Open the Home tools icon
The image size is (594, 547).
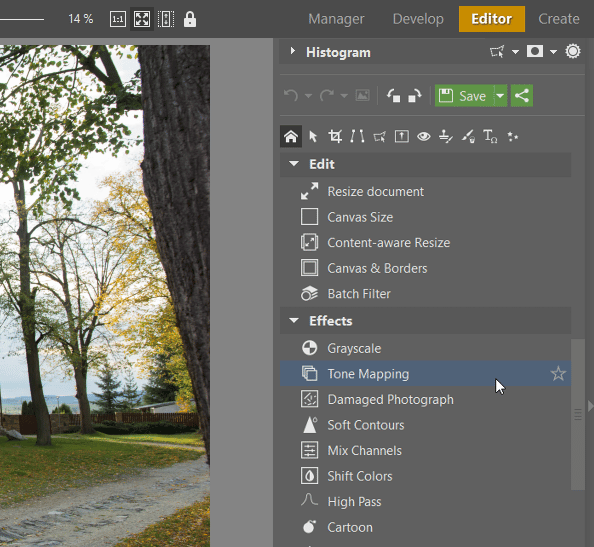coord(291,136)
